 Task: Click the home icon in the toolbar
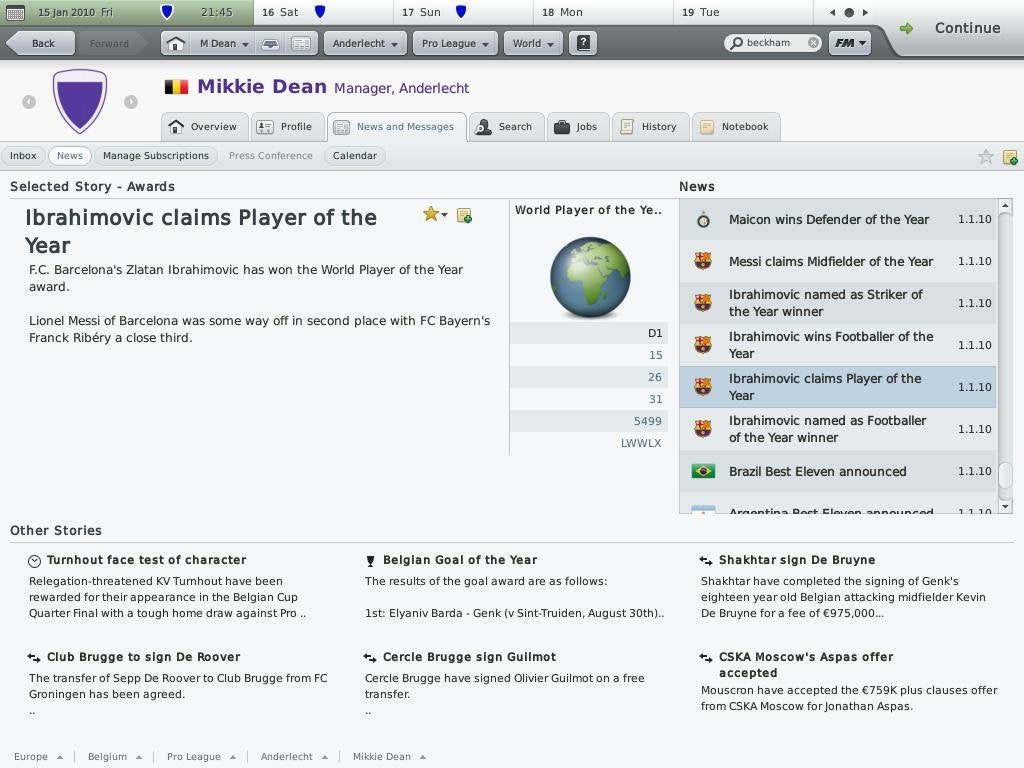click(x=175, y=44)
